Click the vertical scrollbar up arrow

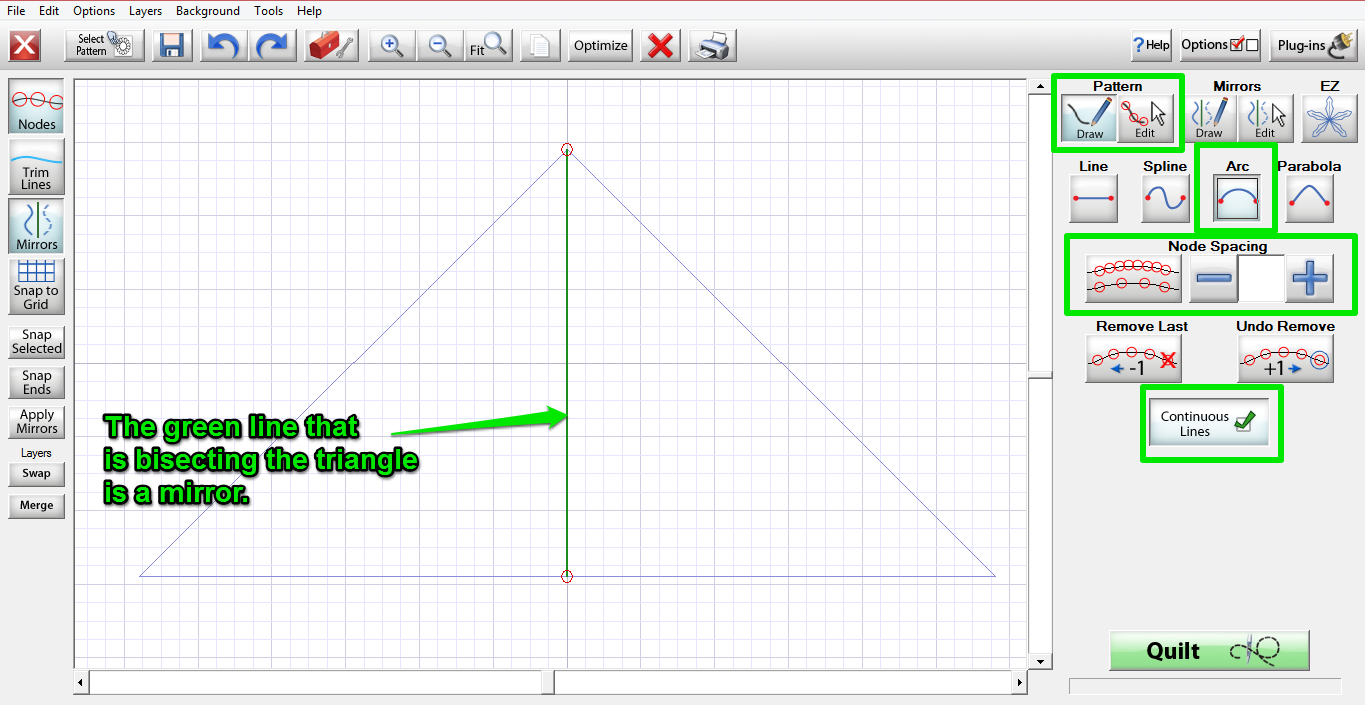(1040, 89)
